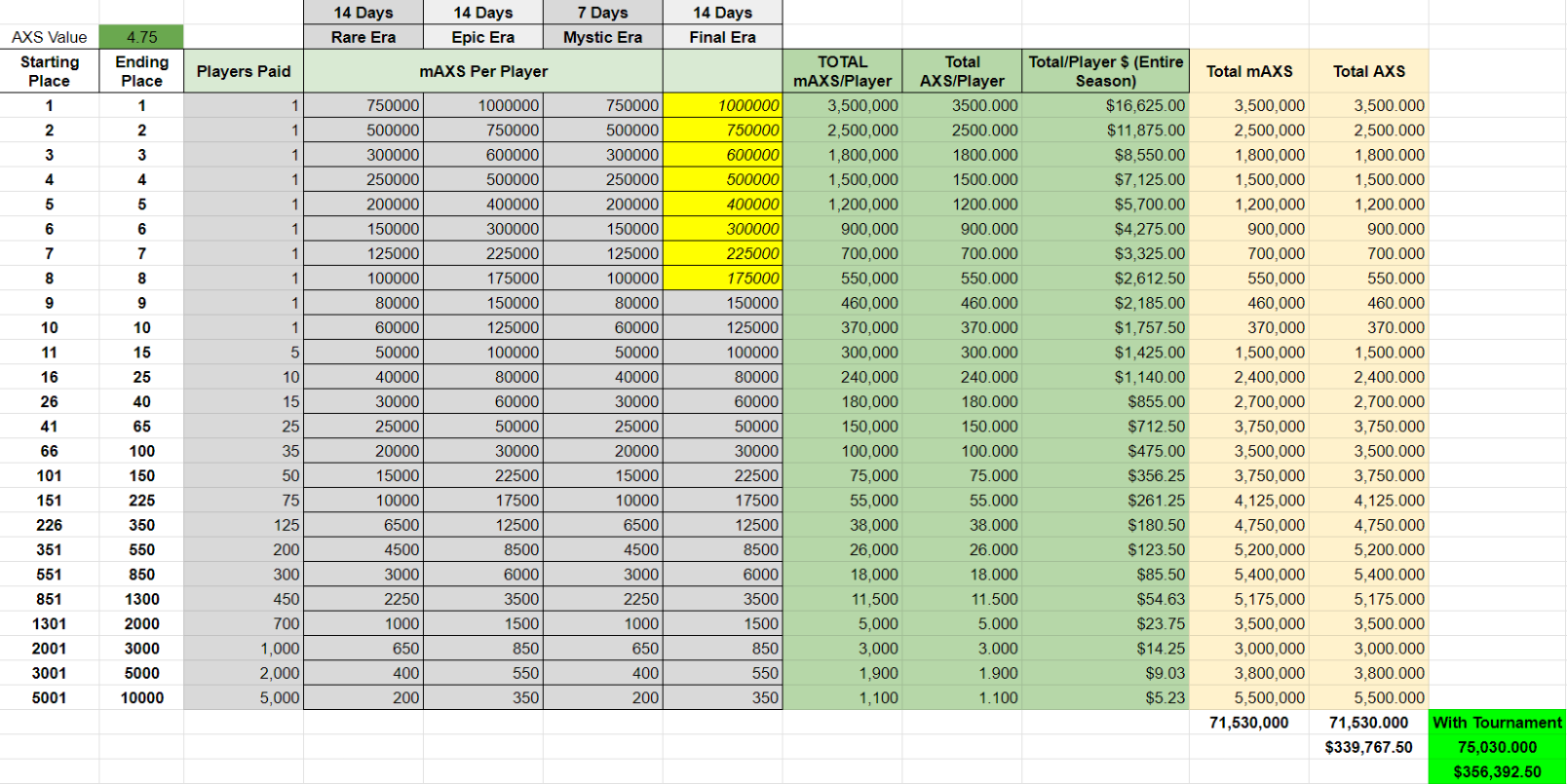This screenshot has width=1567, height=784.
Task: Select the yellow 750000 Final Era cell
Action: click(x=723, y=130)
